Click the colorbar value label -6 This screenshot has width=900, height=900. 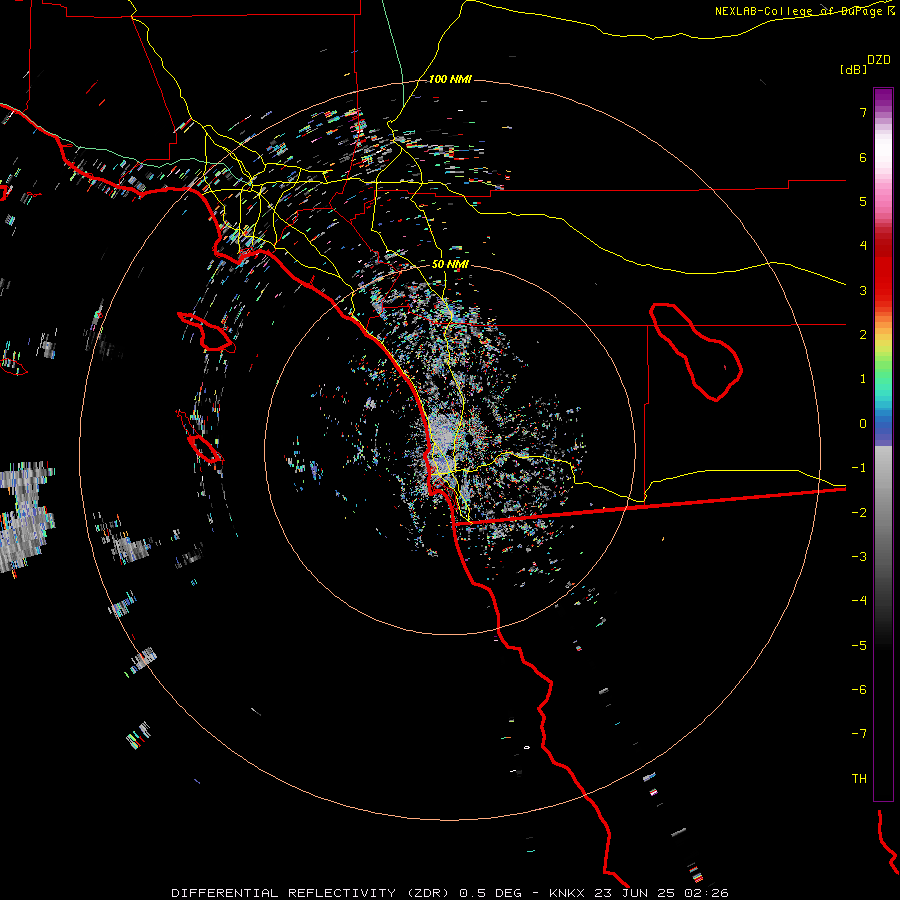click(859, 690)
